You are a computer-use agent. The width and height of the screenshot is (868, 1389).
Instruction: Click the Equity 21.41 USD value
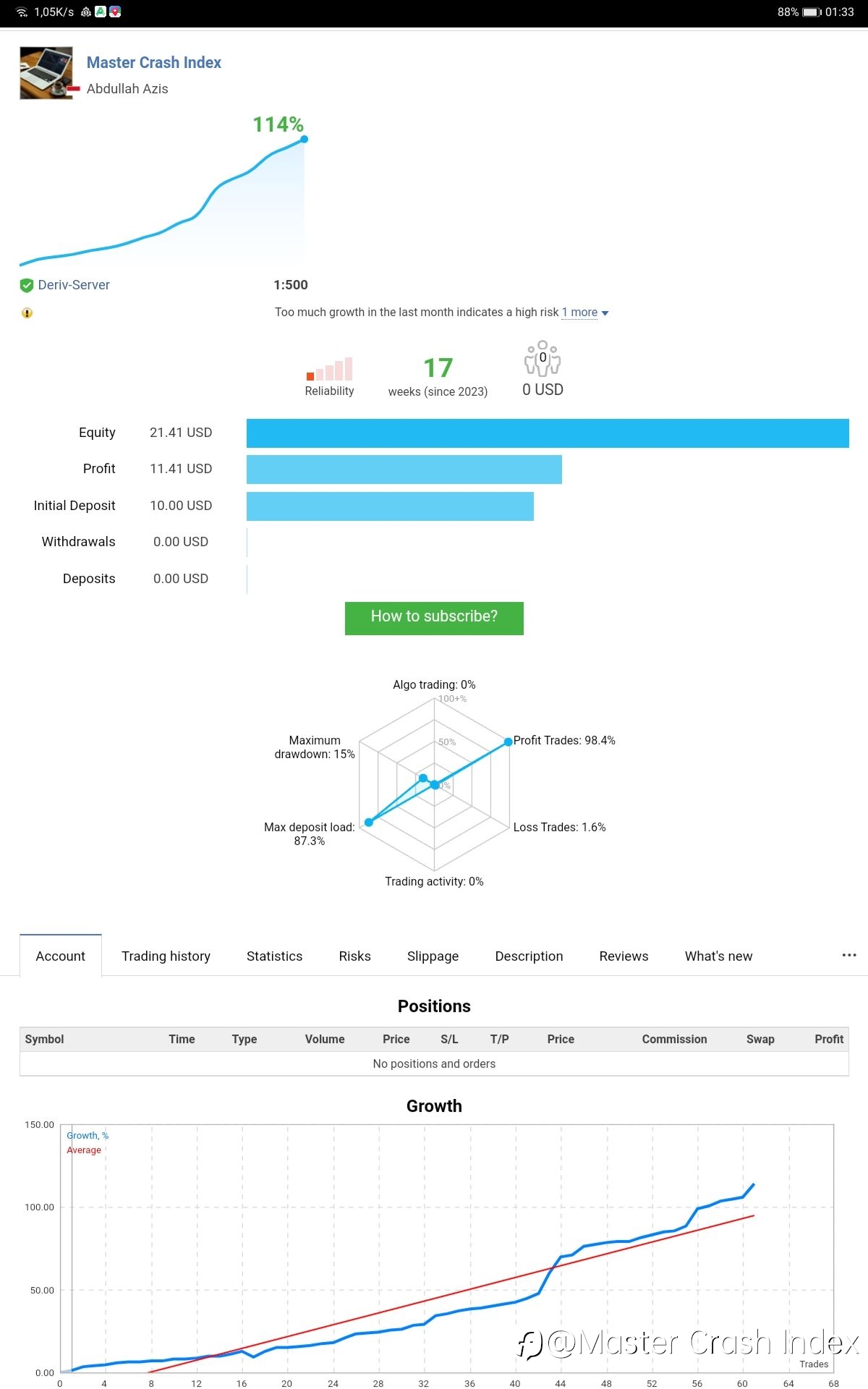181,433
